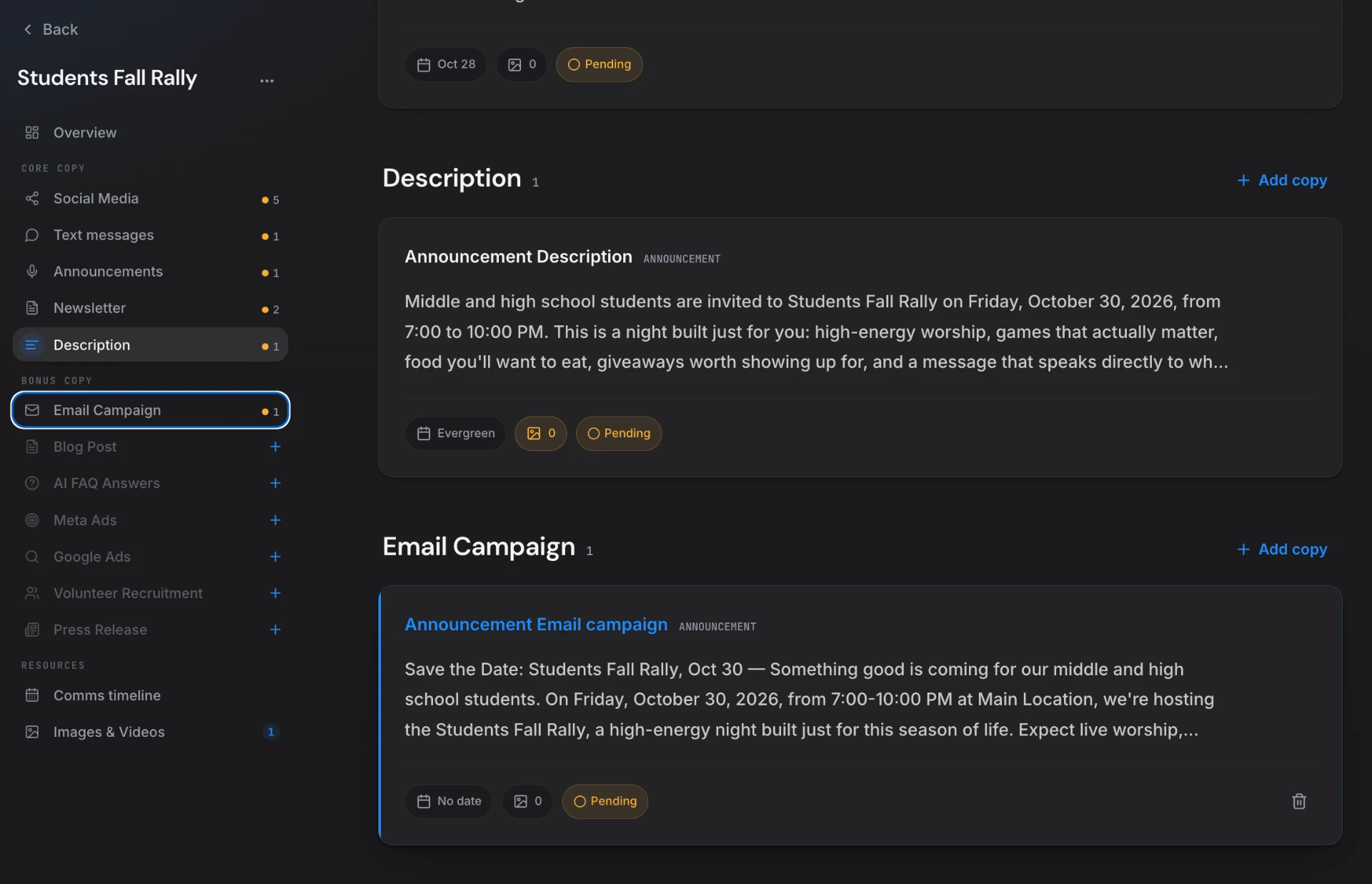Toggle Pending status on the Oct 28 card
1372x884 pixels.
click(x=599, y=64)
